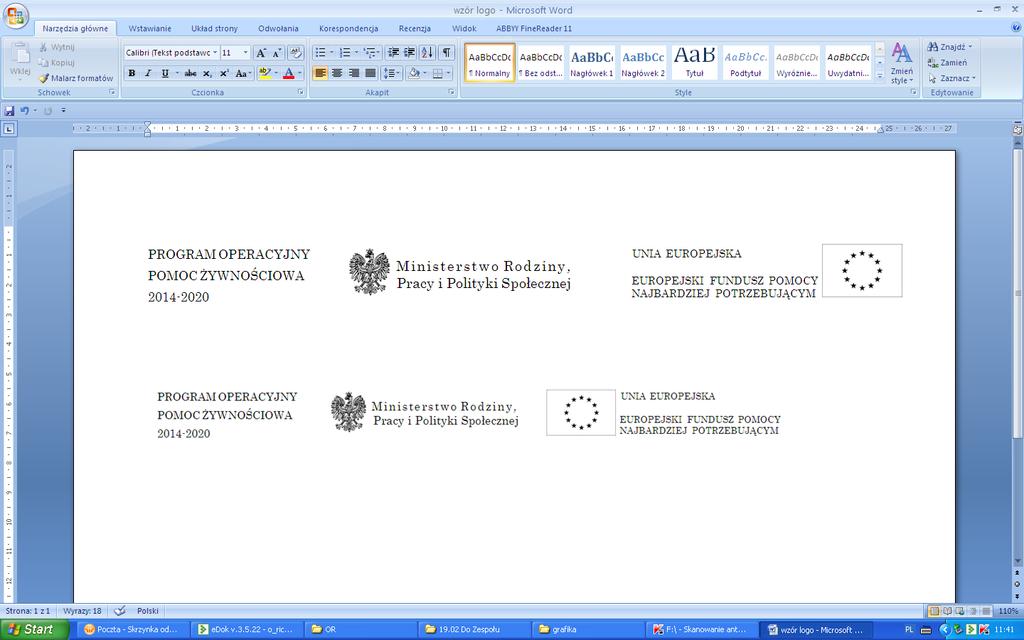Apply the Bez odst... style
This screenshot has height=640, width=1024.
click(x=541, y=63)
